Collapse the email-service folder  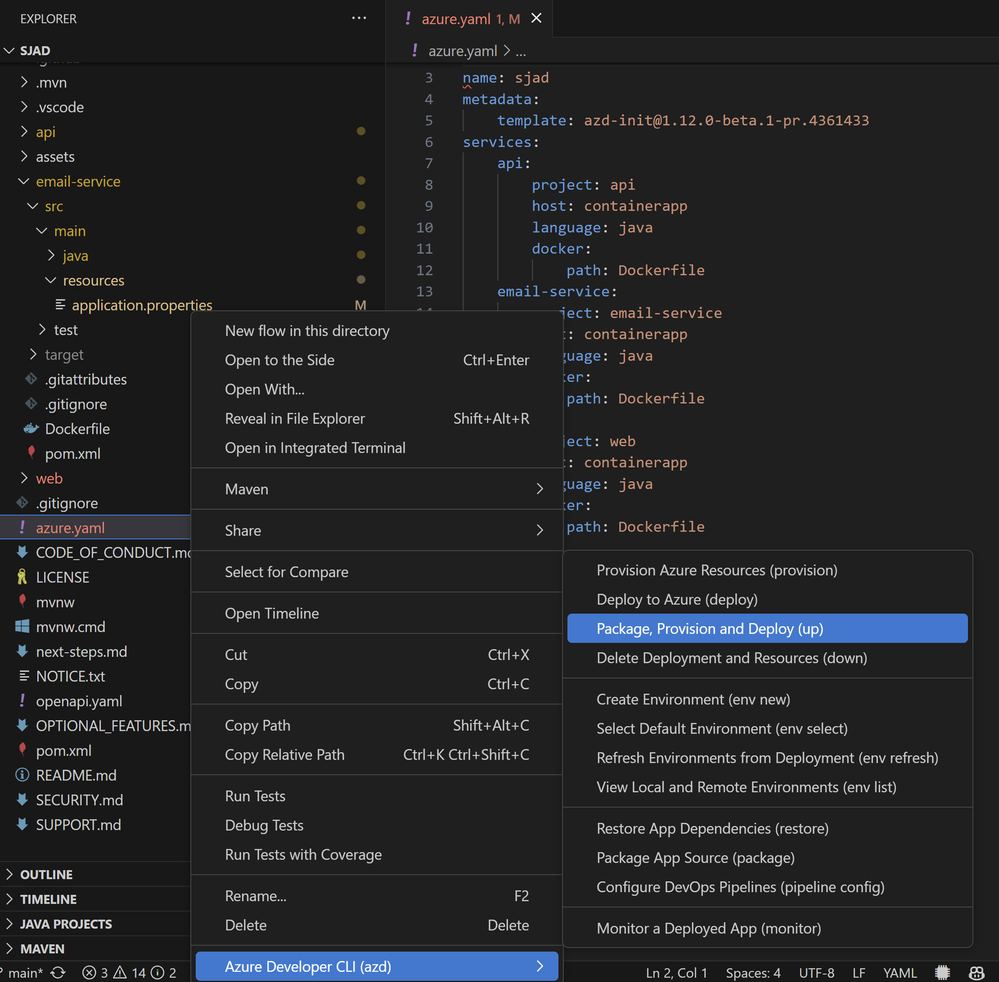pyautogui.click(x=77, y=181)
